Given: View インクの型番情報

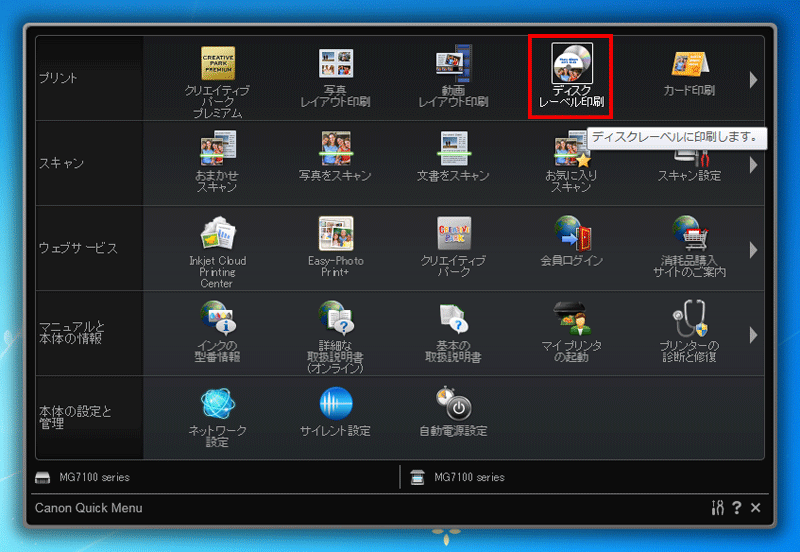Looking at the screenshot, I should click(x=217, y=332).
